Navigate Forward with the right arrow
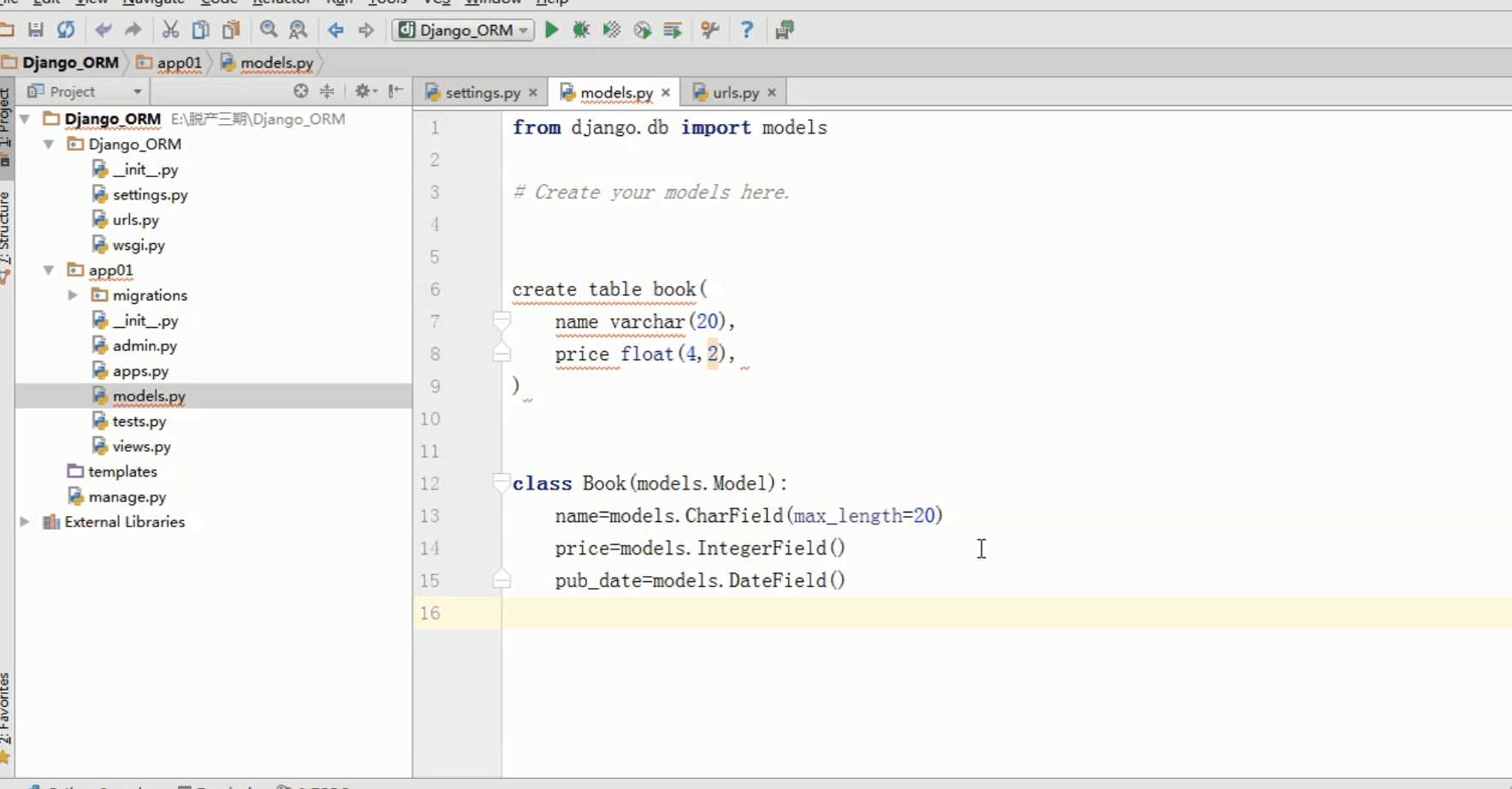Viewport: 1512px width, 789px height. (x=366, y=30)
